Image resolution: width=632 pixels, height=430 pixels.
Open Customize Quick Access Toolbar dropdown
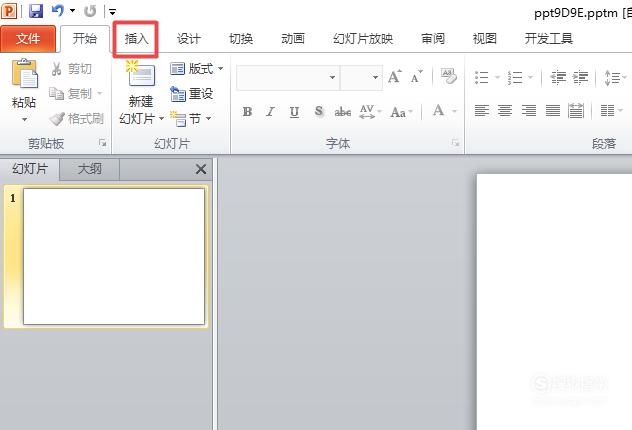(x=112, y=12)
